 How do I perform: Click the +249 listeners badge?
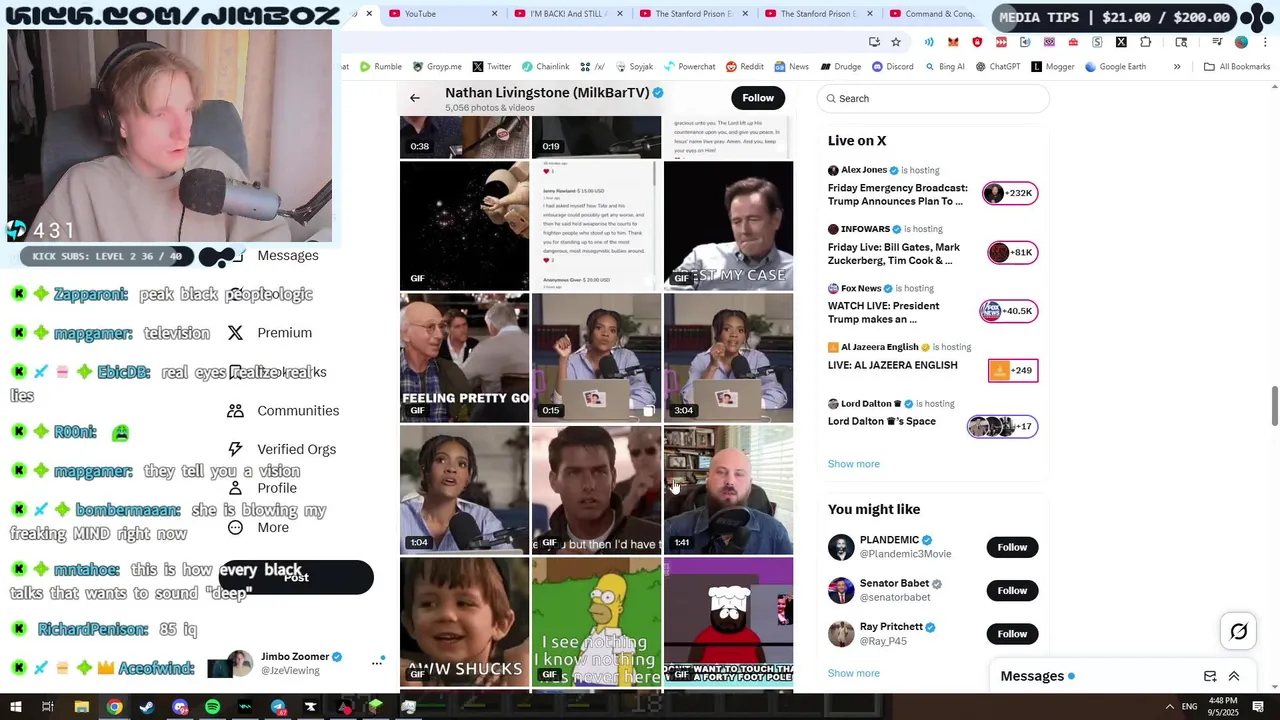1013,371
